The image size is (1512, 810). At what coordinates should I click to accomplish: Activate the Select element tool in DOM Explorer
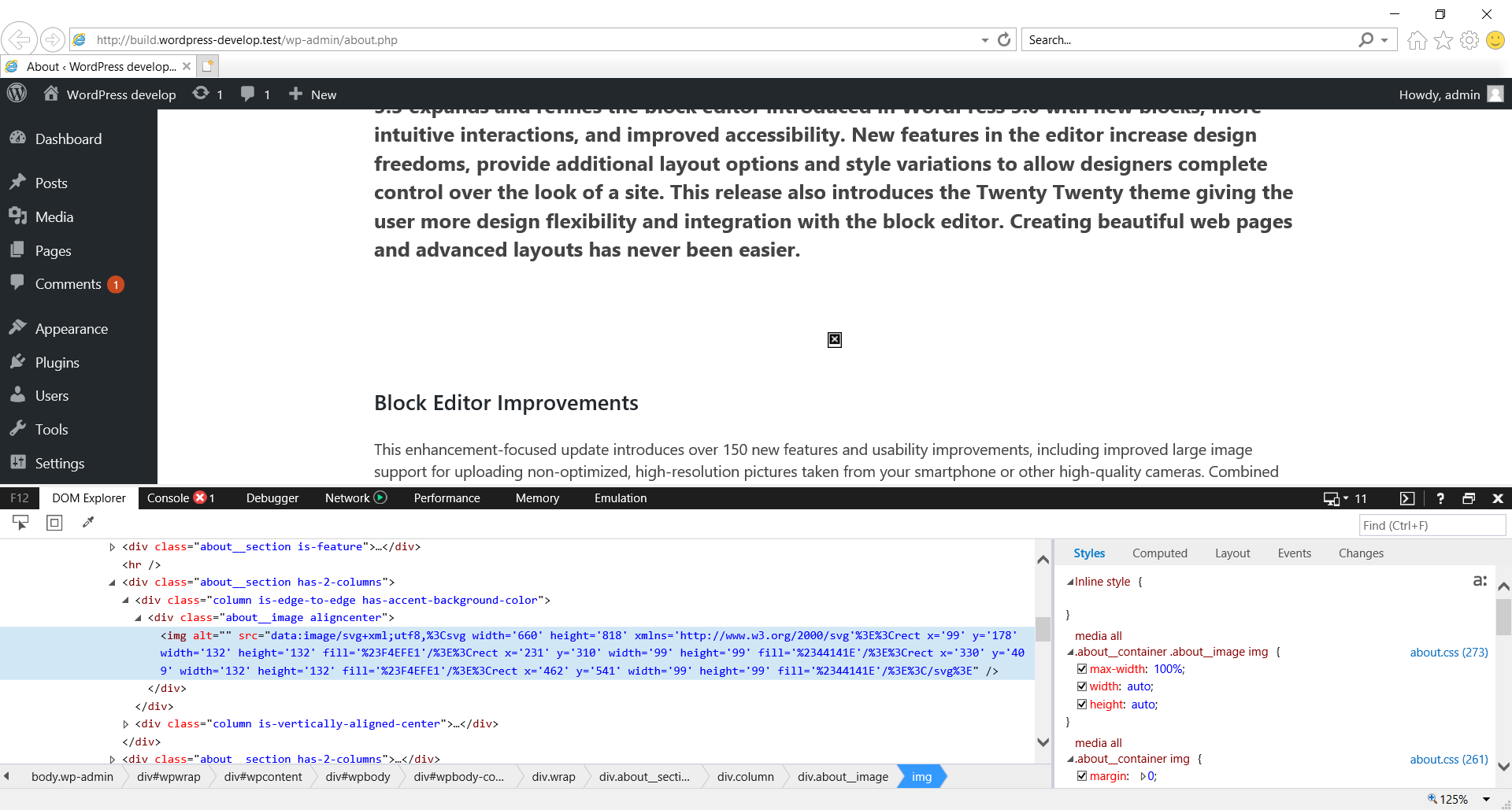(20, 522)
